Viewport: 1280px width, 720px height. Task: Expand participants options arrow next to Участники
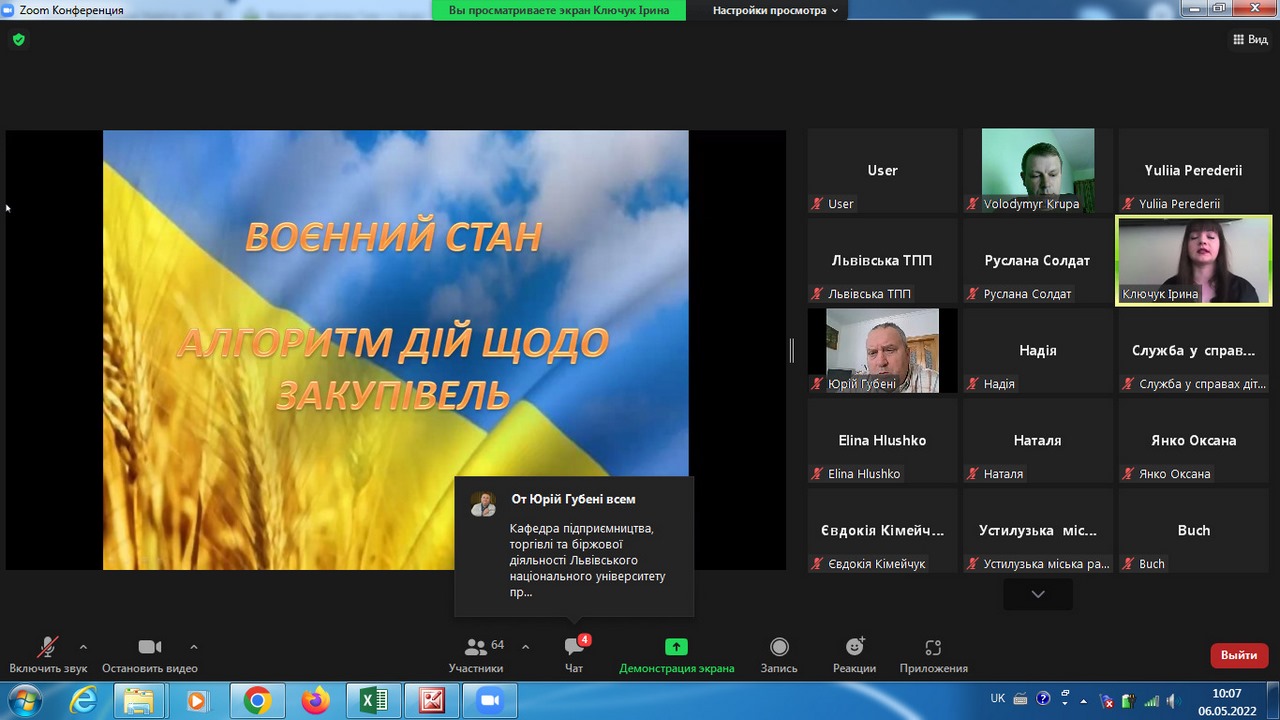(x=526, y=647)
